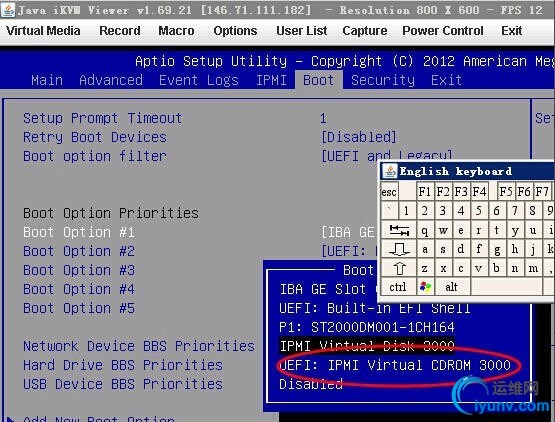Click the Windows logo key
The image size is (555, 422).
pyautogui.click(x=425, y=287)
